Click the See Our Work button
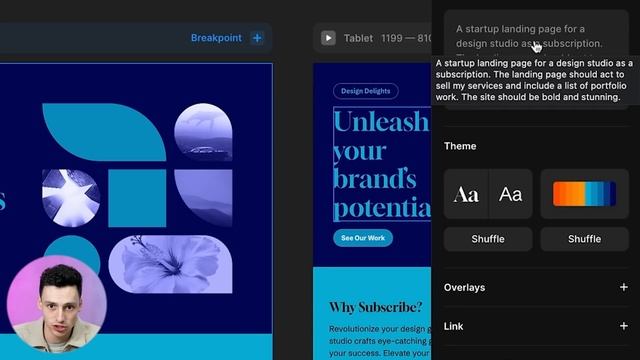The image size is (640, 360). (363, 238)
